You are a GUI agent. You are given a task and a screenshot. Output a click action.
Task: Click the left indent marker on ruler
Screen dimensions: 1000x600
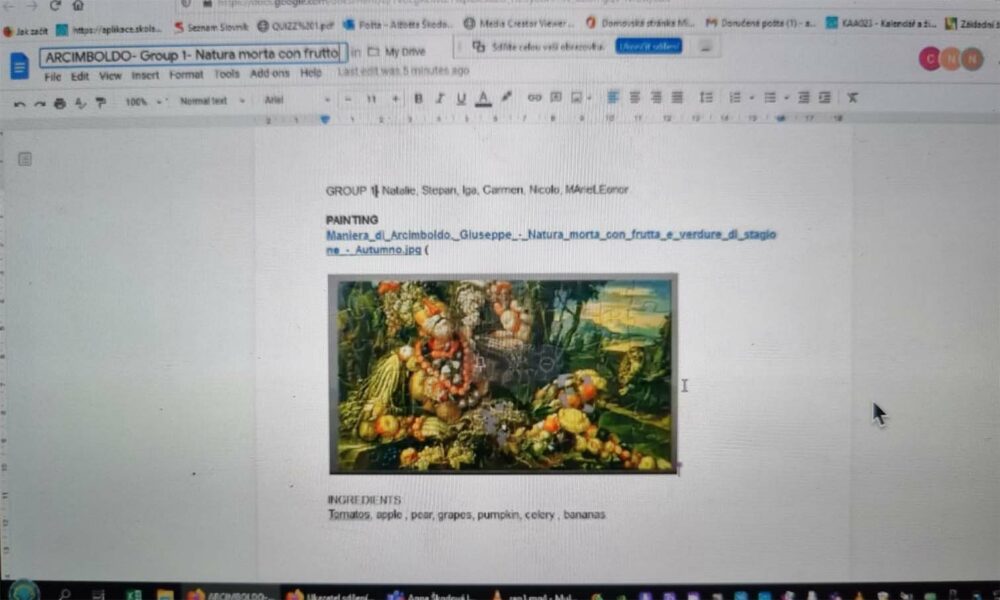(x=325, y=119)
